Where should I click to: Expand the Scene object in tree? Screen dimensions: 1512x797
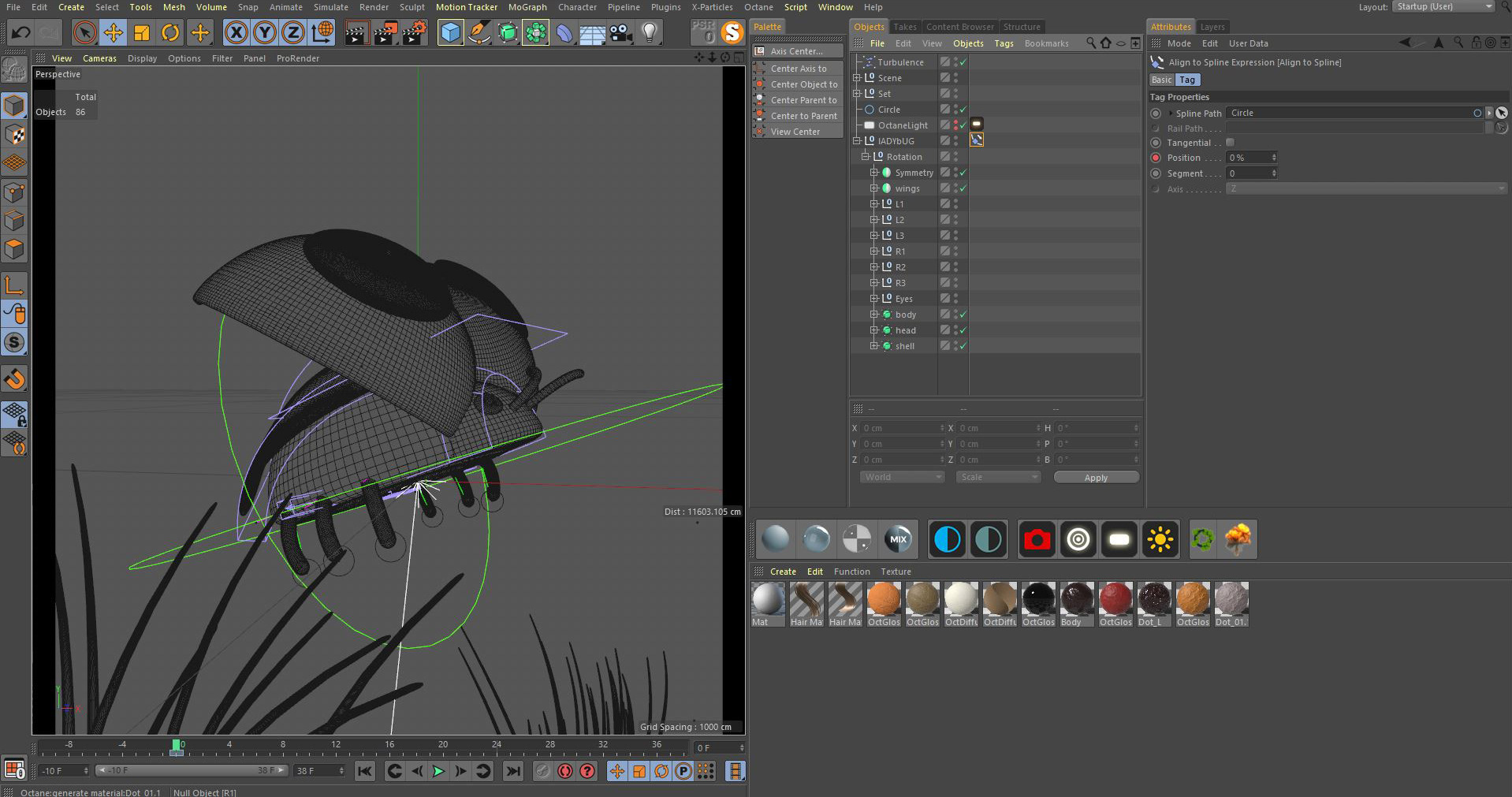tap(857, 78)
